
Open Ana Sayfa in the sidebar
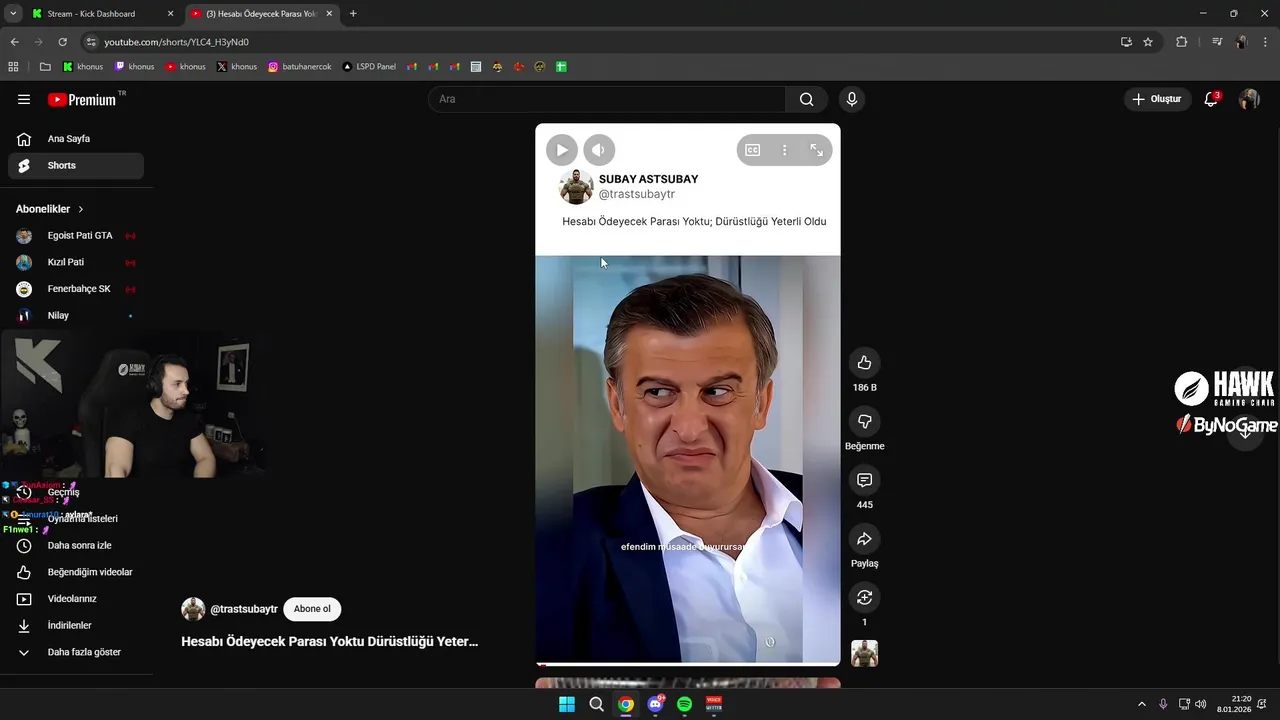[x=76, y=139]
